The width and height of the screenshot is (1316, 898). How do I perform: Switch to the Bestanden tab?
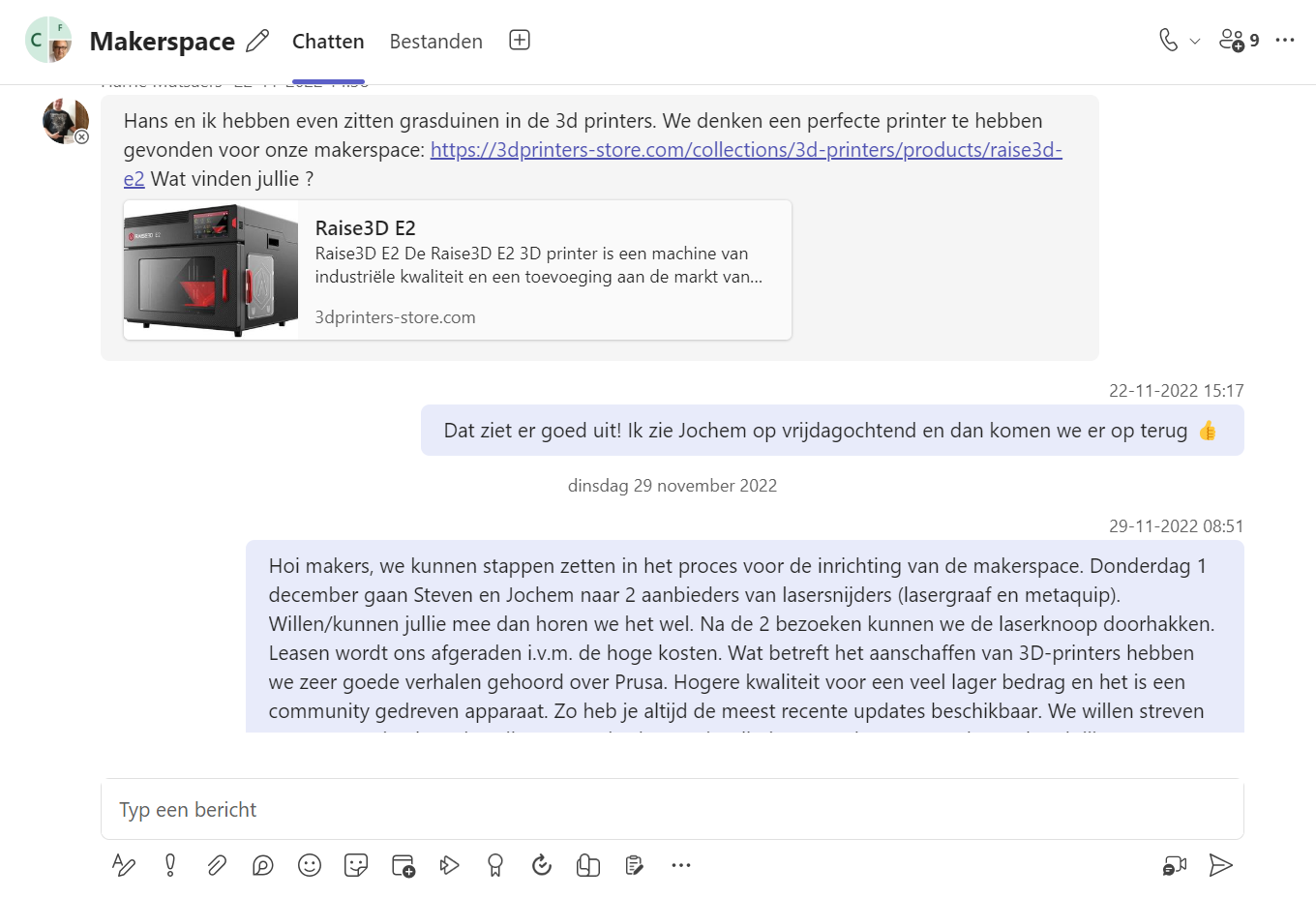pyautogui.click(x=436, y=41)
